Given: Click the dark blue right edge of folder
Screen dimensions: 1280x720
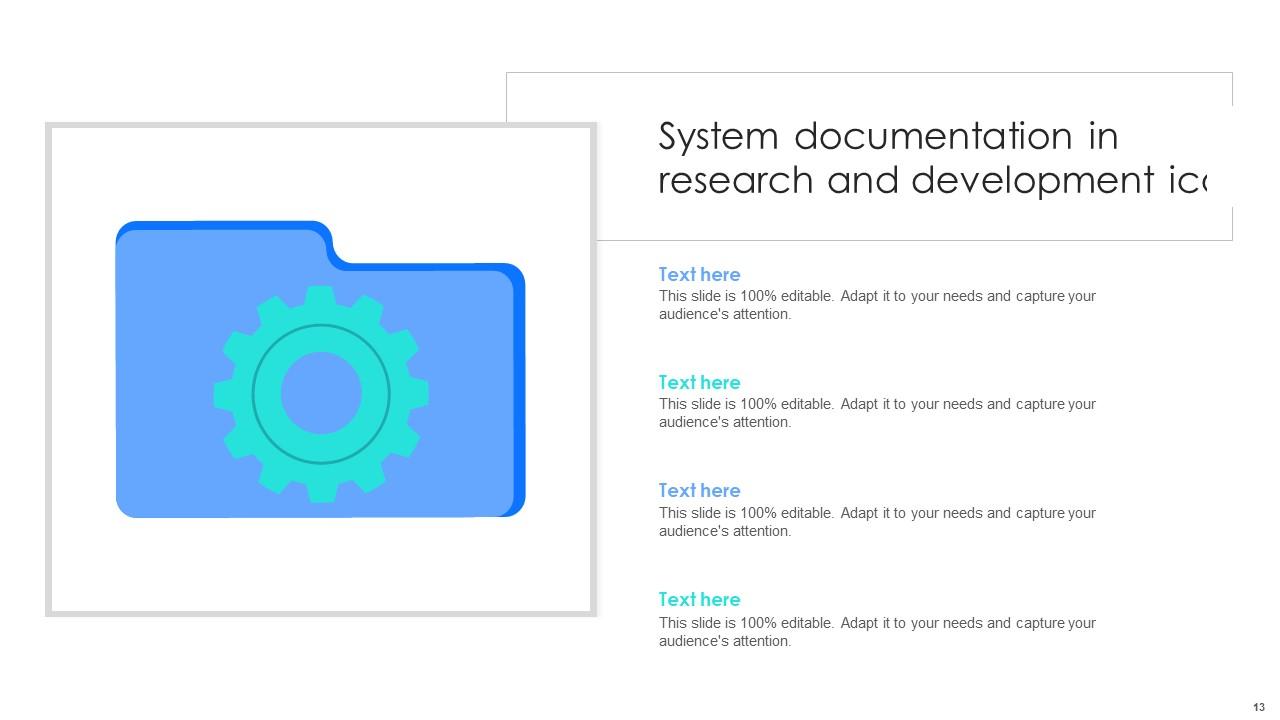Looking at the screenshot, I should click(x=520, y=390).
